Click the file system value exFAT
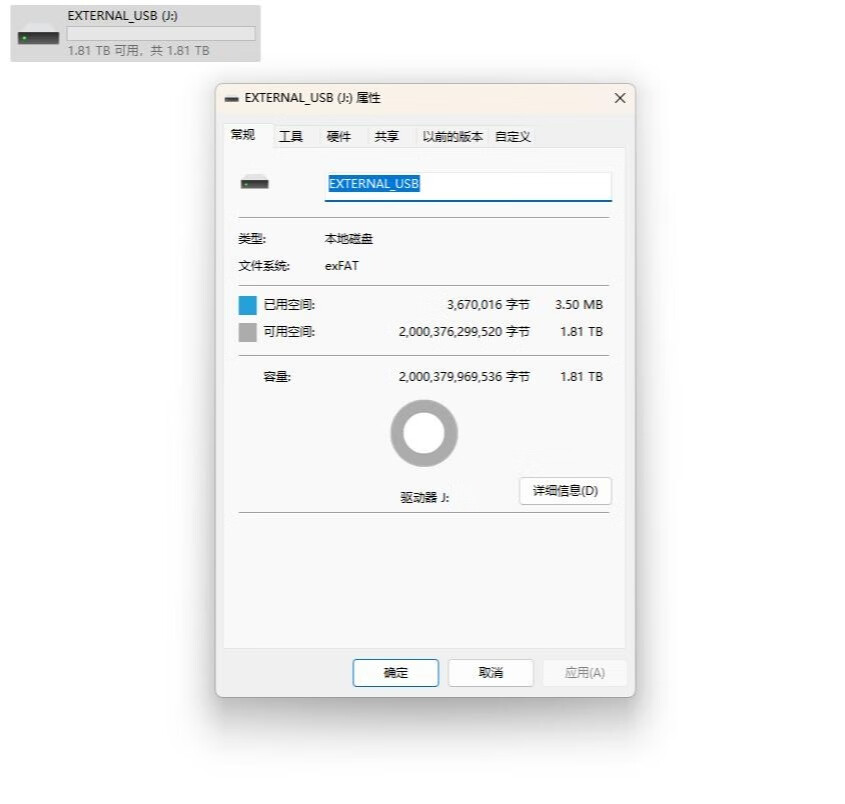This screenshot has width=845, height=804. tap(342, 266)
